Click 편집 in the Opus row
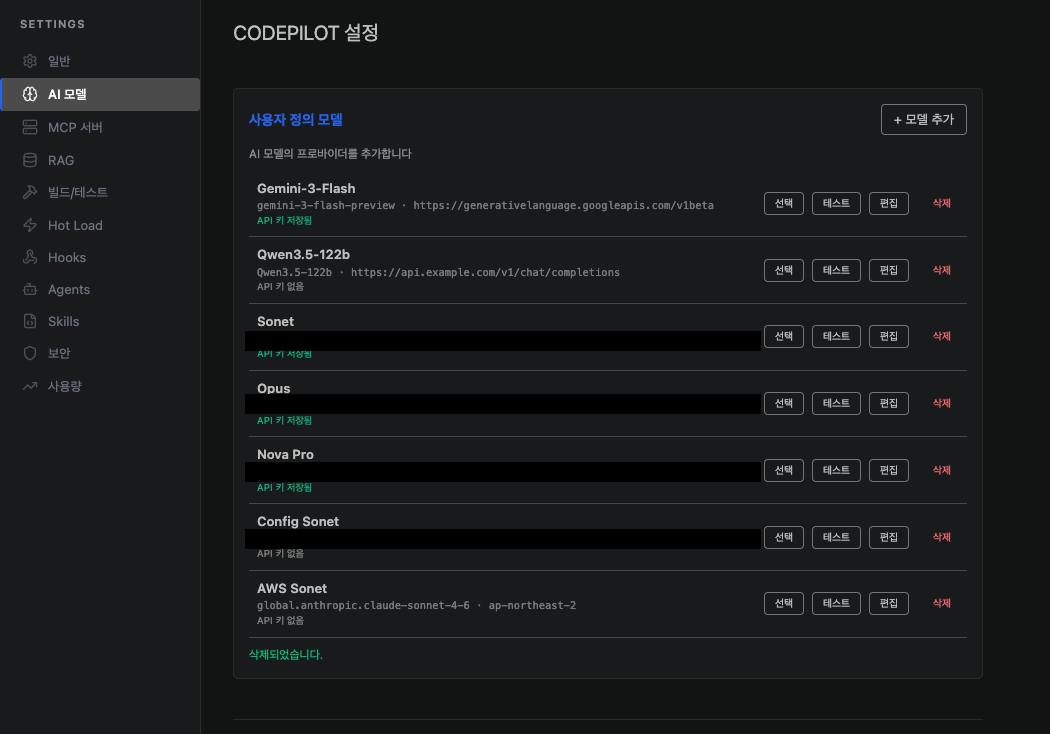 point(889,403)
